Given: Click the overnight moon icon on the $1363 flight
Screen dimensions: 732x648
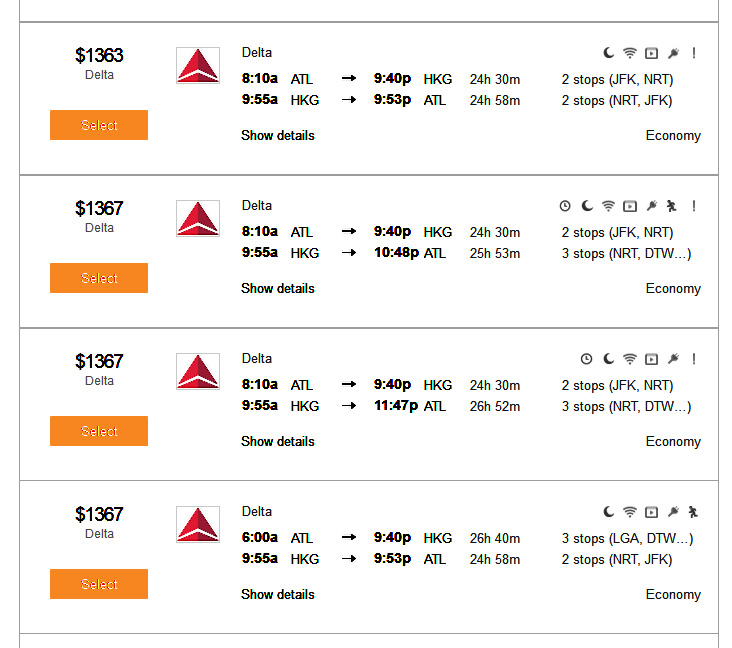Looking at the screenshot, I should pyautogui.click(x=608, y=53).
